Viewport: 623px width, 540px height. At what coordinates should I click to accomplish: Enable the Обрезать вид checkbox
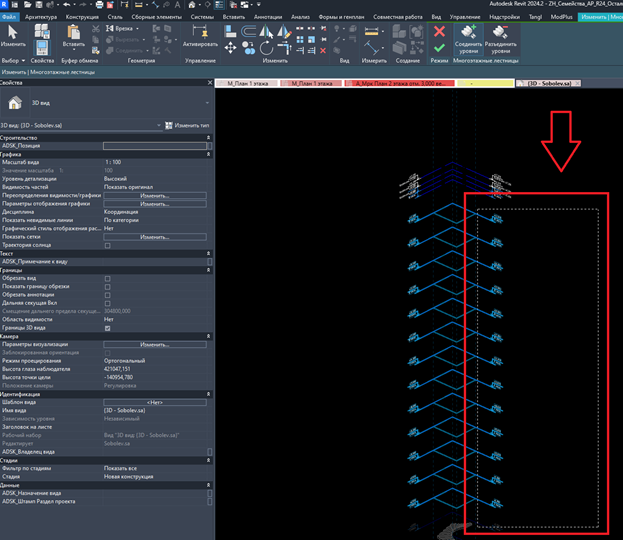click(x=107, y=279)
